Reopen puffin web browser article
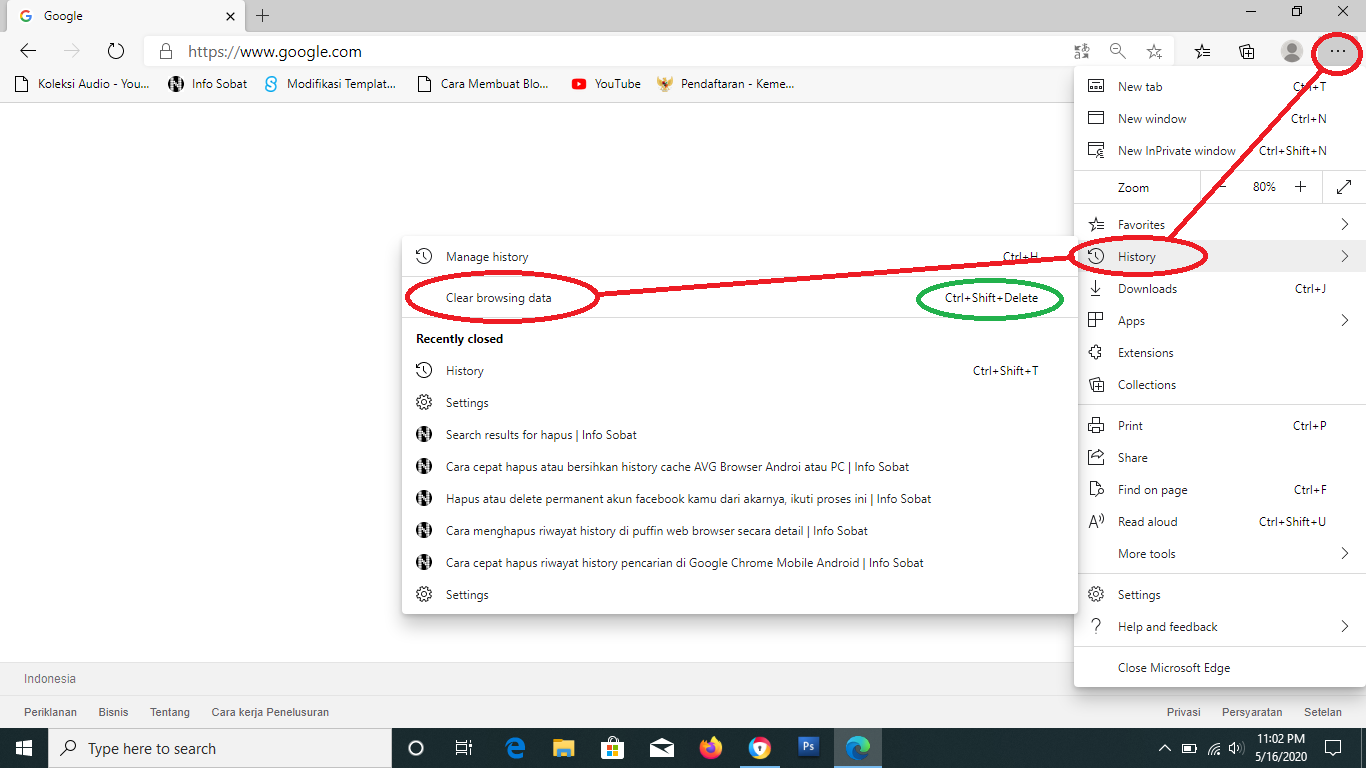 point(740,531)
